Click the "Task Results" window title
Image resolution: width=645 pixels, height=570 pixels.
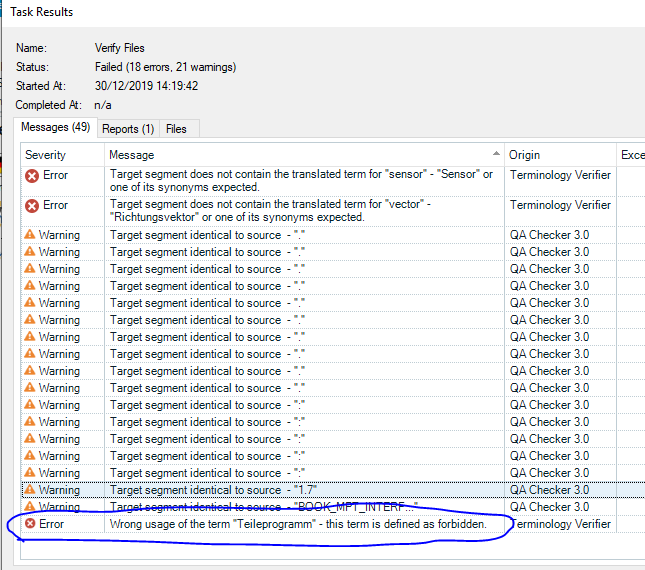coord(42,12)
